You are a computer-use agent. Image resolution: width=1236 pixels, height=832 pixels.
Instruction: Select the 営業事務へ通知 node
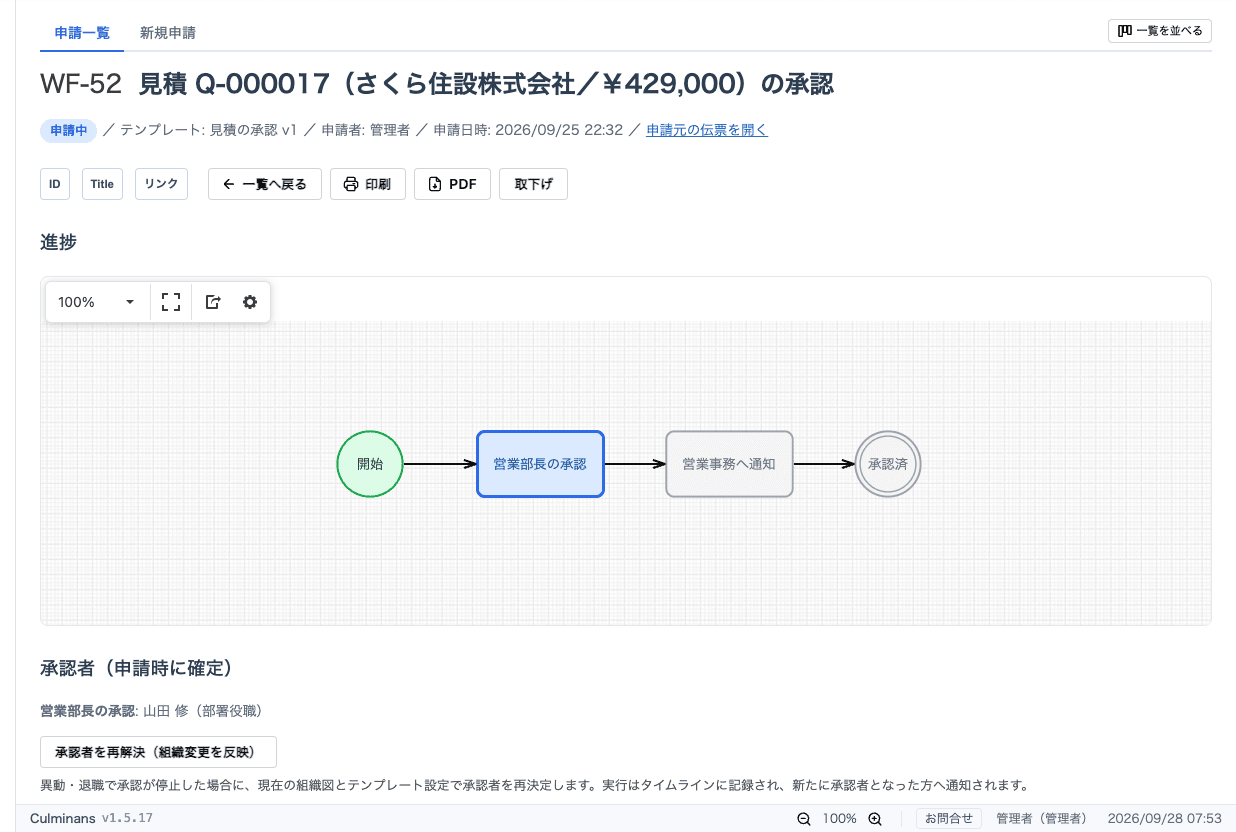tap(729, 464)
